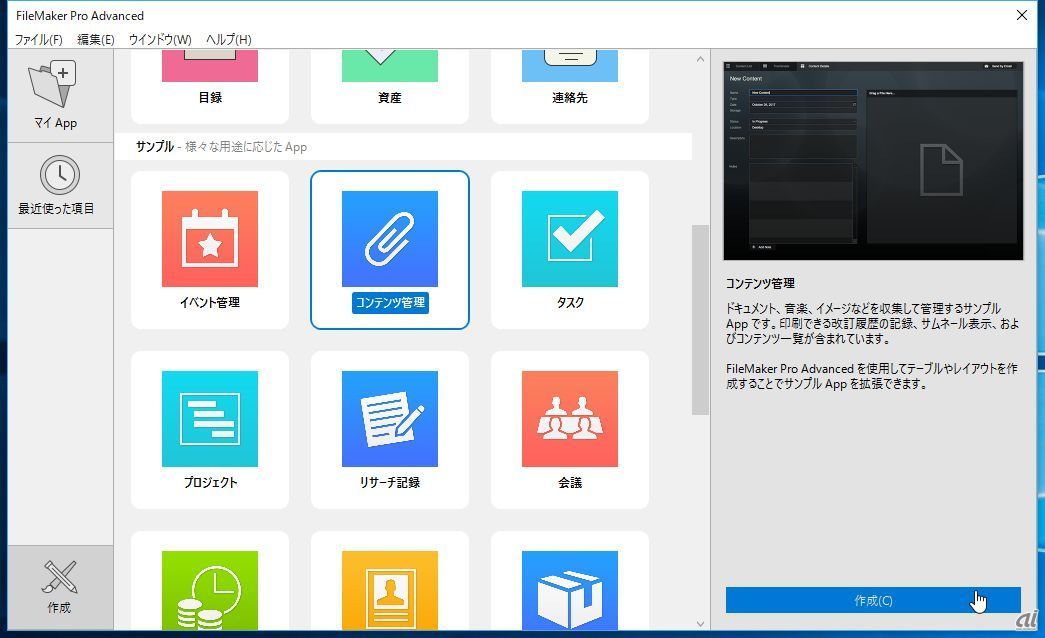Click the コンテンツ管理 heading in details panel
The image size is (1045, 638).
(x=760, y=283)
